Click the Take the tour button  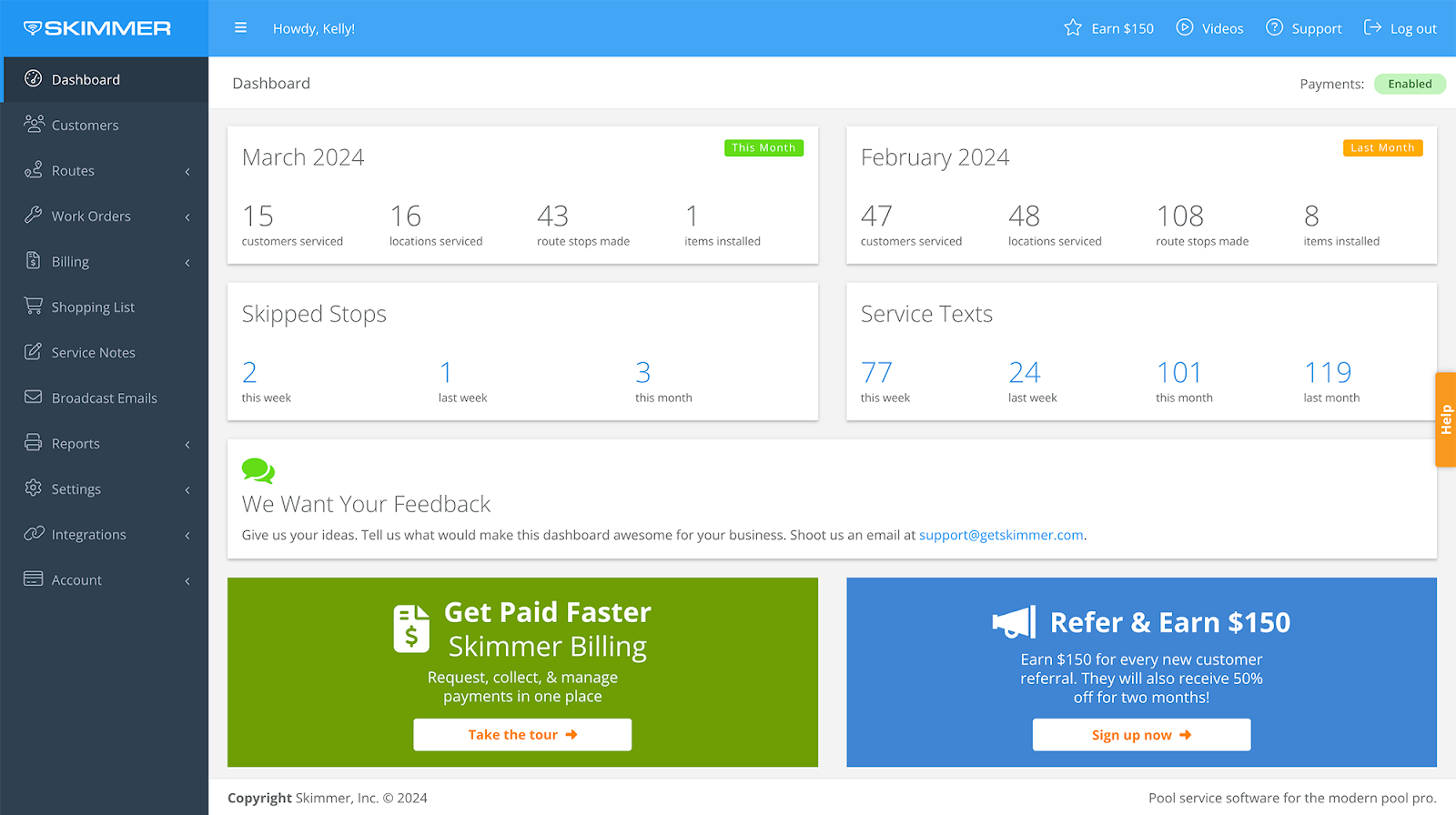[x=522, y=735]
